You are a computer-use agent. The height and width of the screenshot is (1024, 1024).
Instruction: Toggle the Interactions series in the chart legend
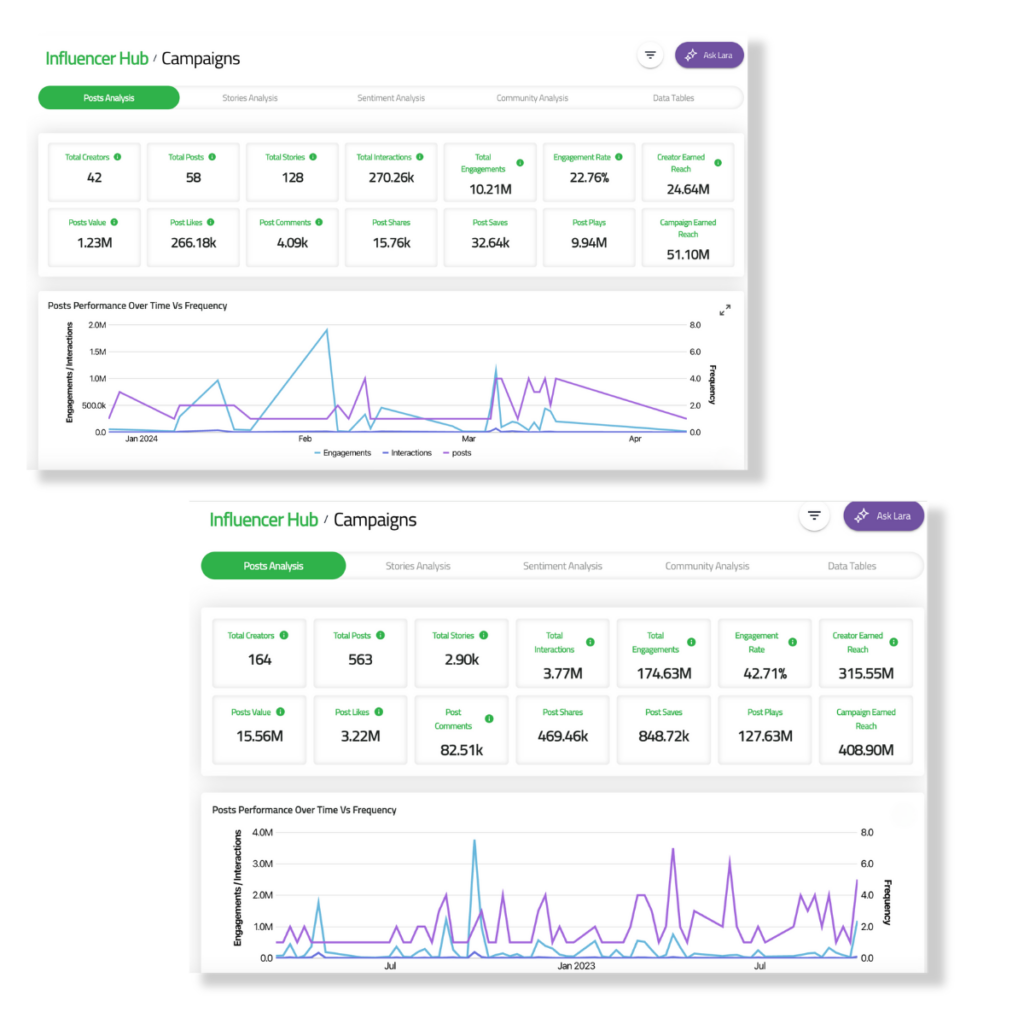pyautogui.click(x=407, y=453)
